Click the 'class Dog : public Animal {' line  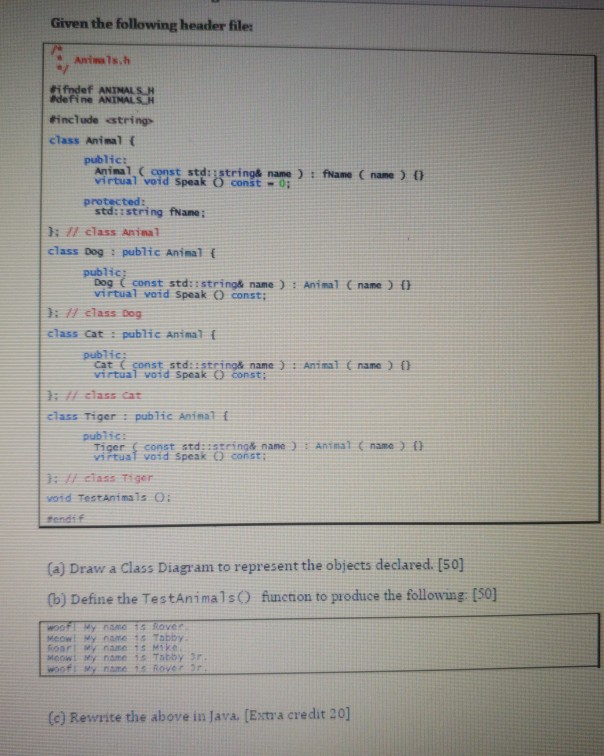[x=132, y=252]
